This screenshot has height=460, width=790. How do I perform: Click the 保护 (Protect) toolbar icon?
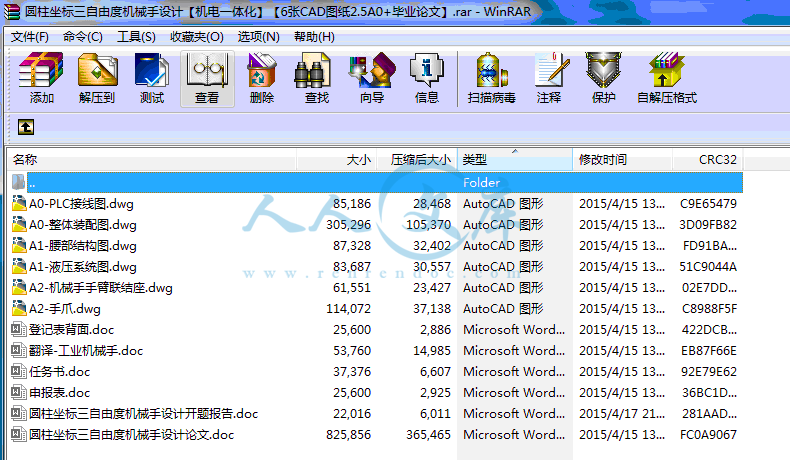604,78
